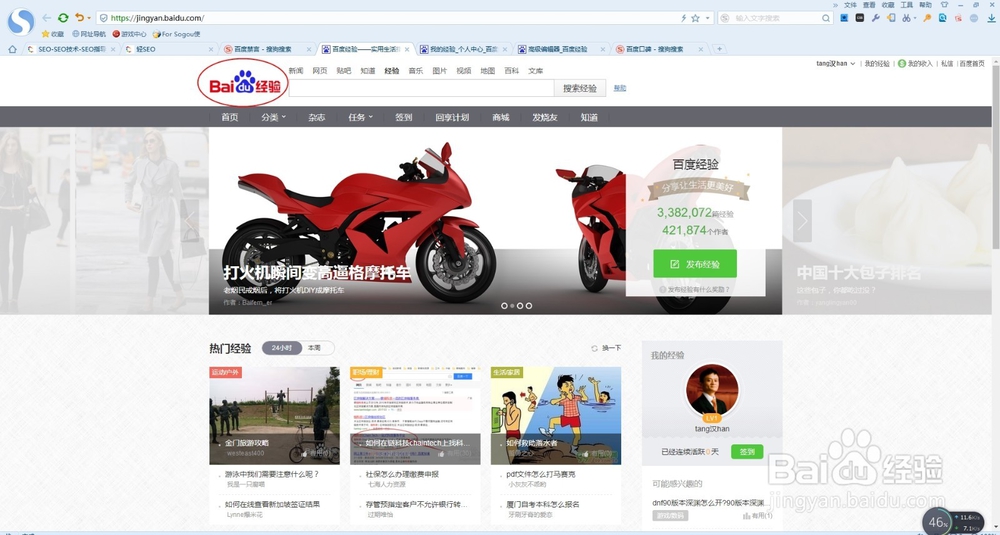
Task: Expand the 任务 navigation dropdown
Action: coord(360,117)
